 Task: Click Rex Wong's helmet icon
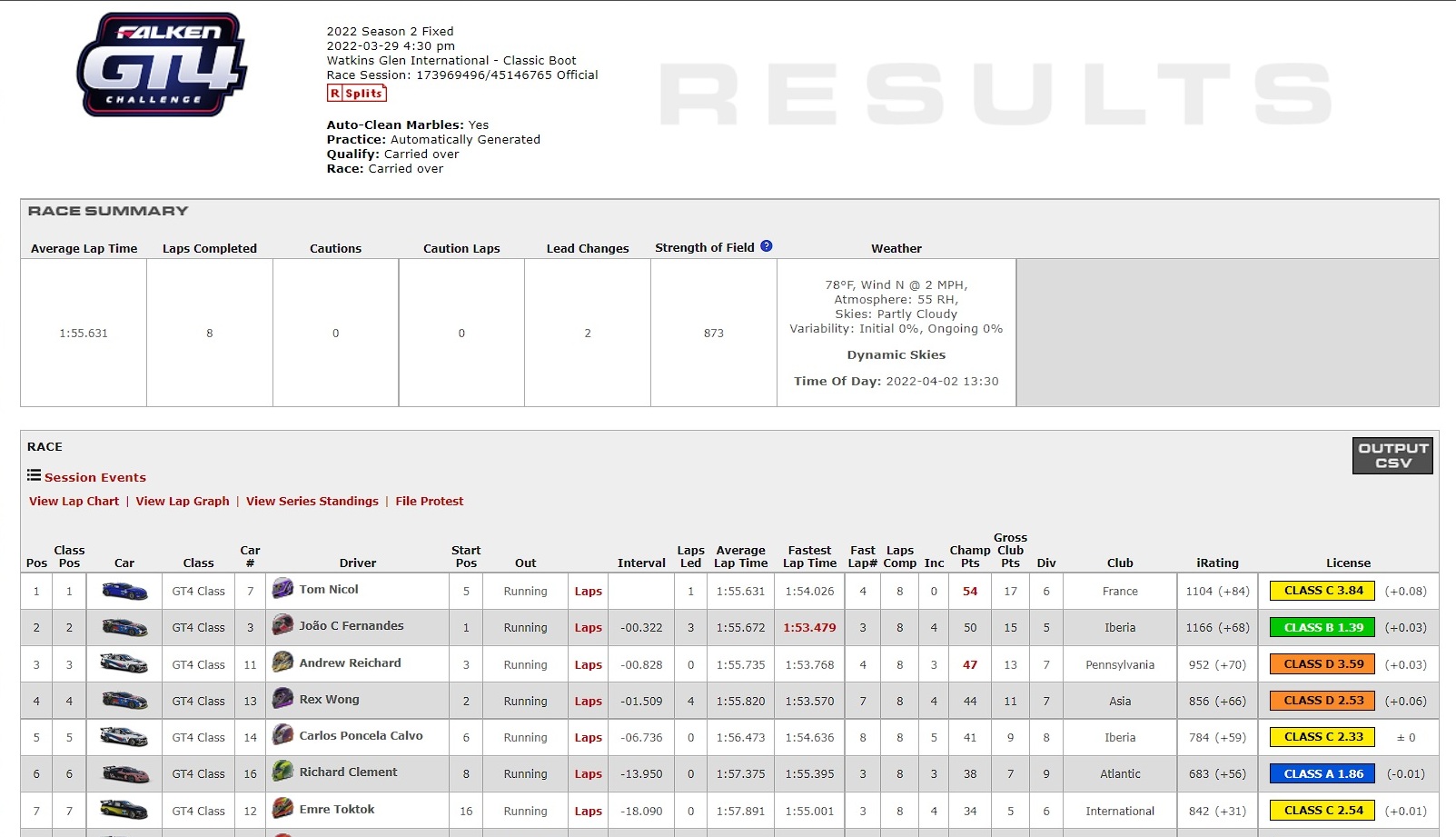[283, 699]
